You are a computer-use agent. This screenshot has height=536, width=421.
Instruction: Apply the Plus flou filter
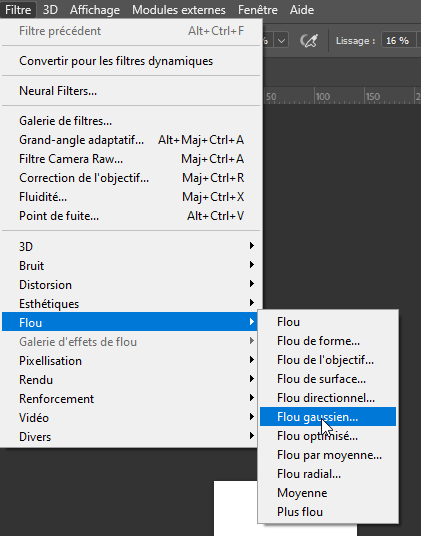(x=328, y=512)
